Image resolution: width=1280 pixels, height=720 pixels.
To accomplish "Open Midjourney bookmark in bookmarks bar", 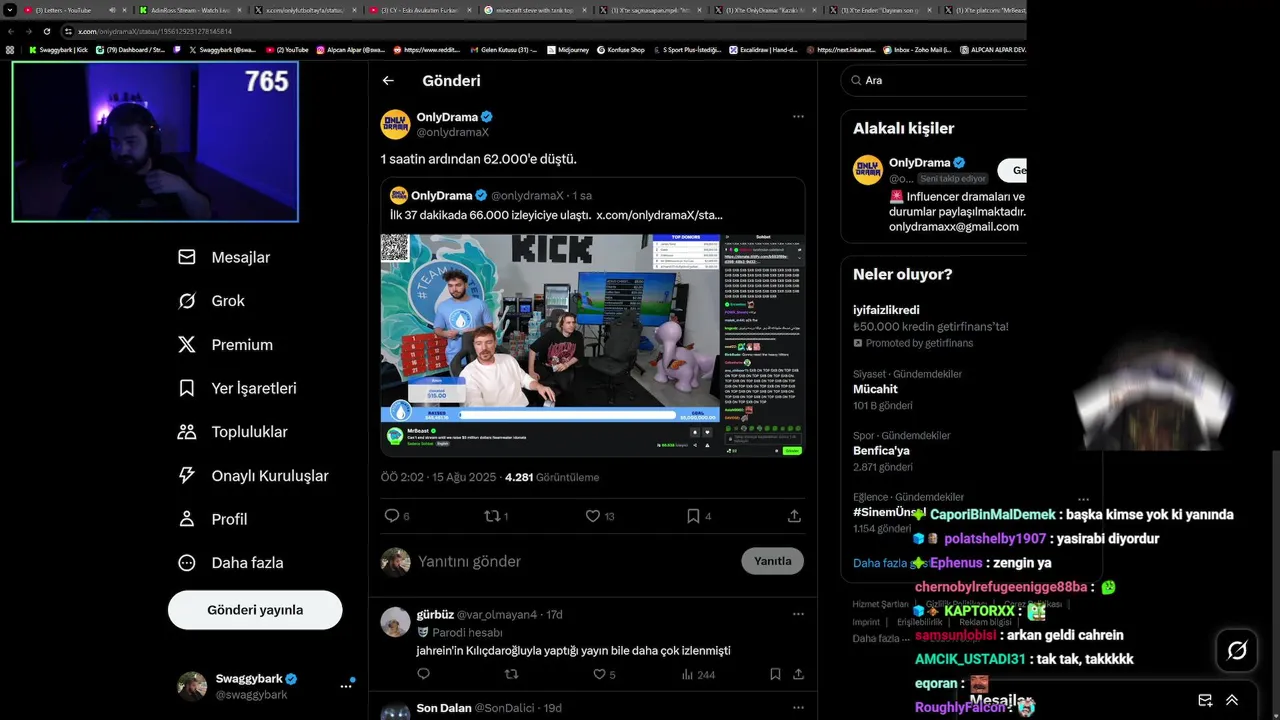I will 570,49.
